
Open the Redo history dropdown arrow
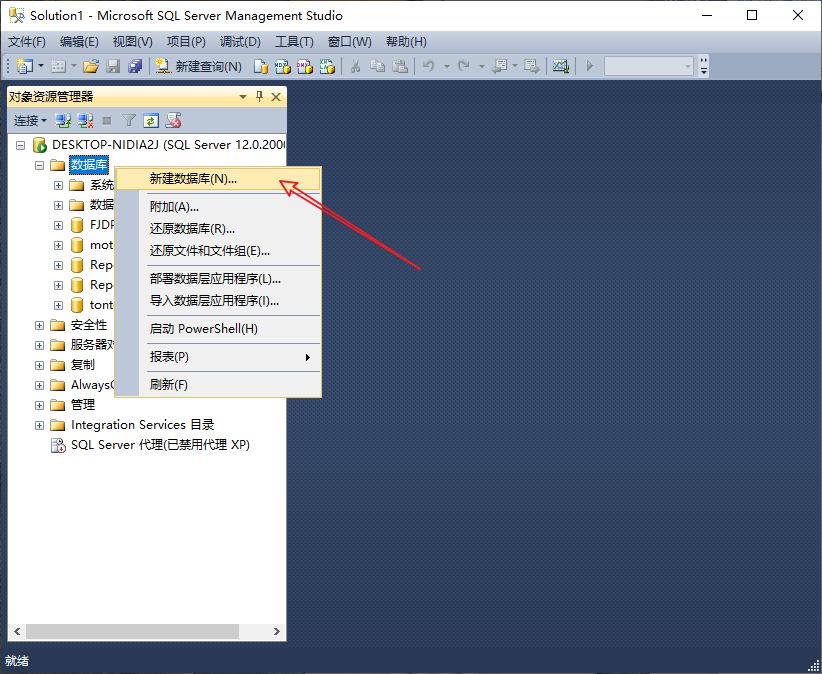click(x=481, y=66)
